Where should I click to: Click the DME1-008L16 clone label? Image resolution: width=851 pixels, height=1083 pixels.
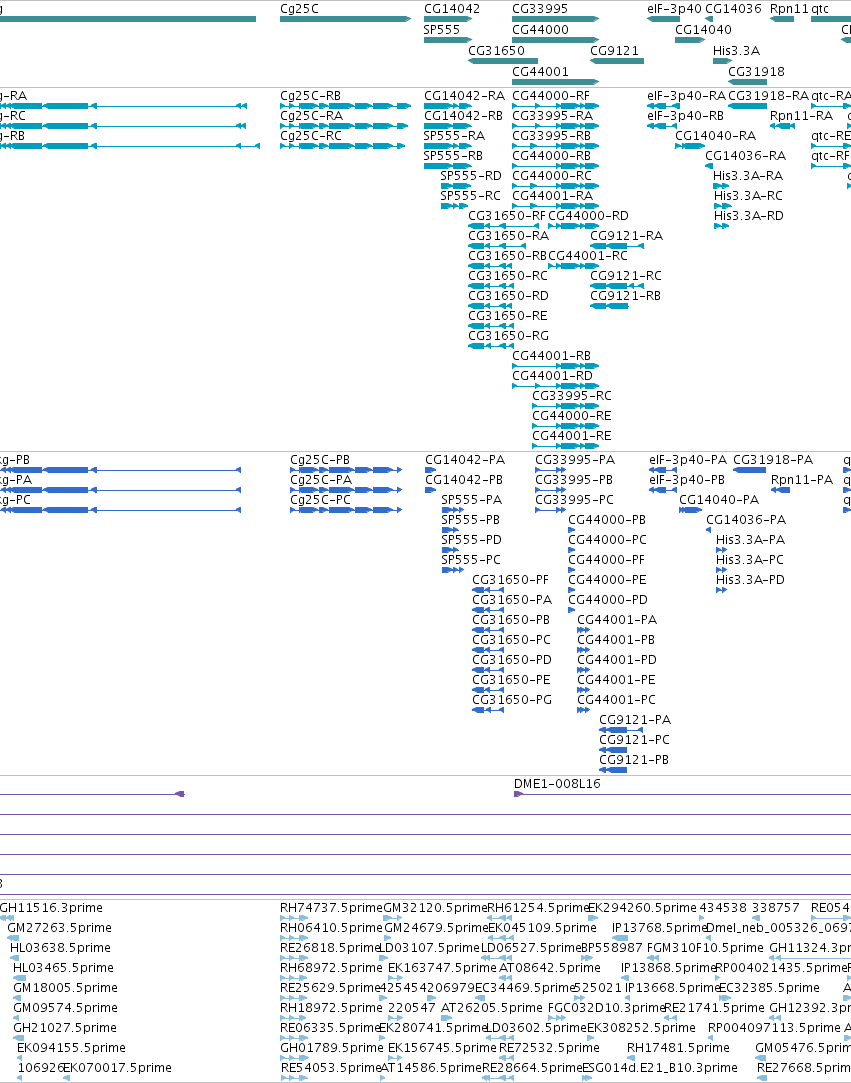557,783
